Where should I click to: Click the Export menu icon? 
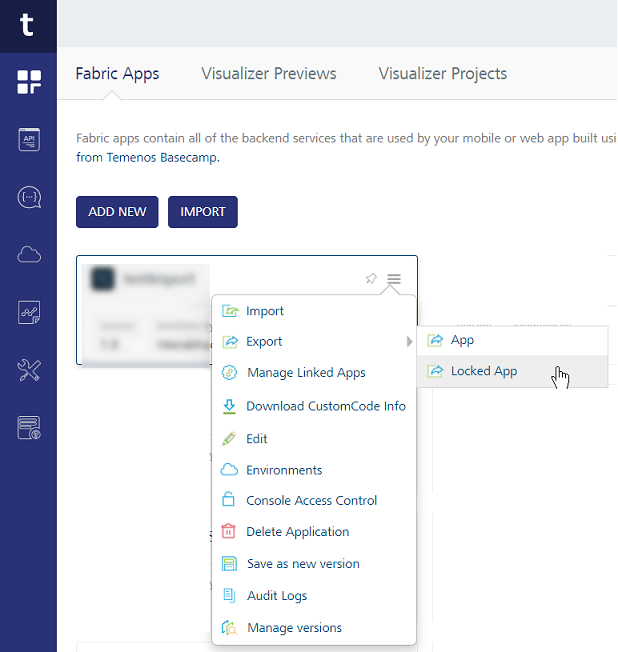(230, 342)
